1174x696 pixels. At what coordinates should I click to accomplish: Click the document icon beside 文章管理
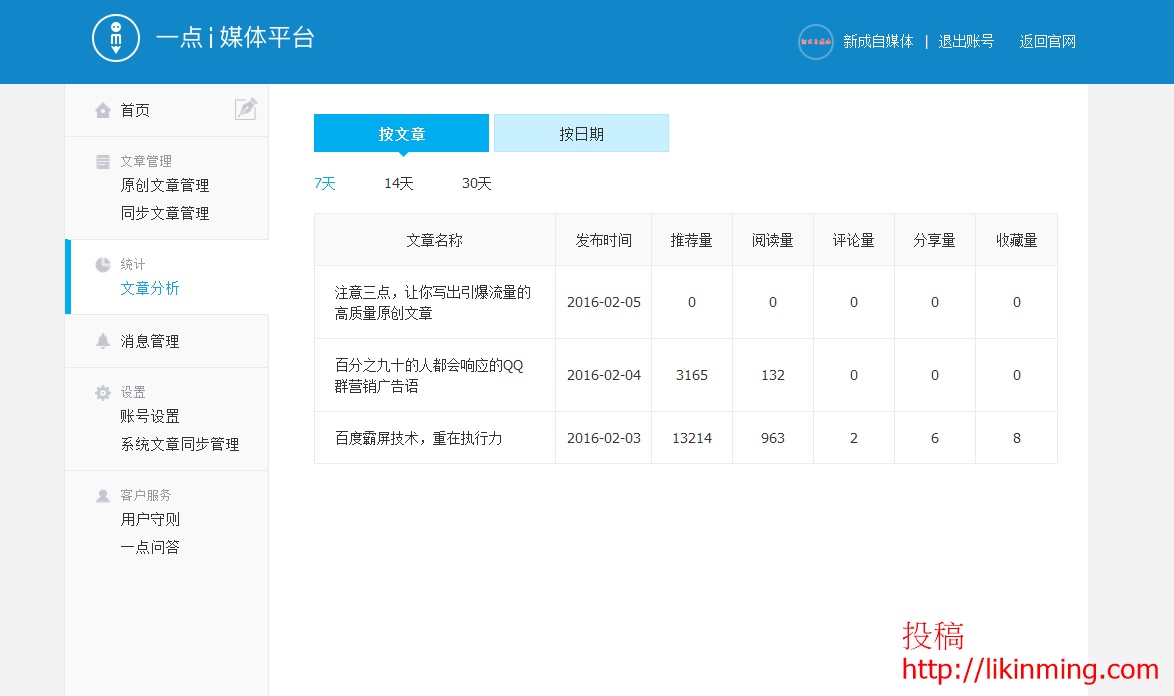pyautogui.click(x=103, y=161)
